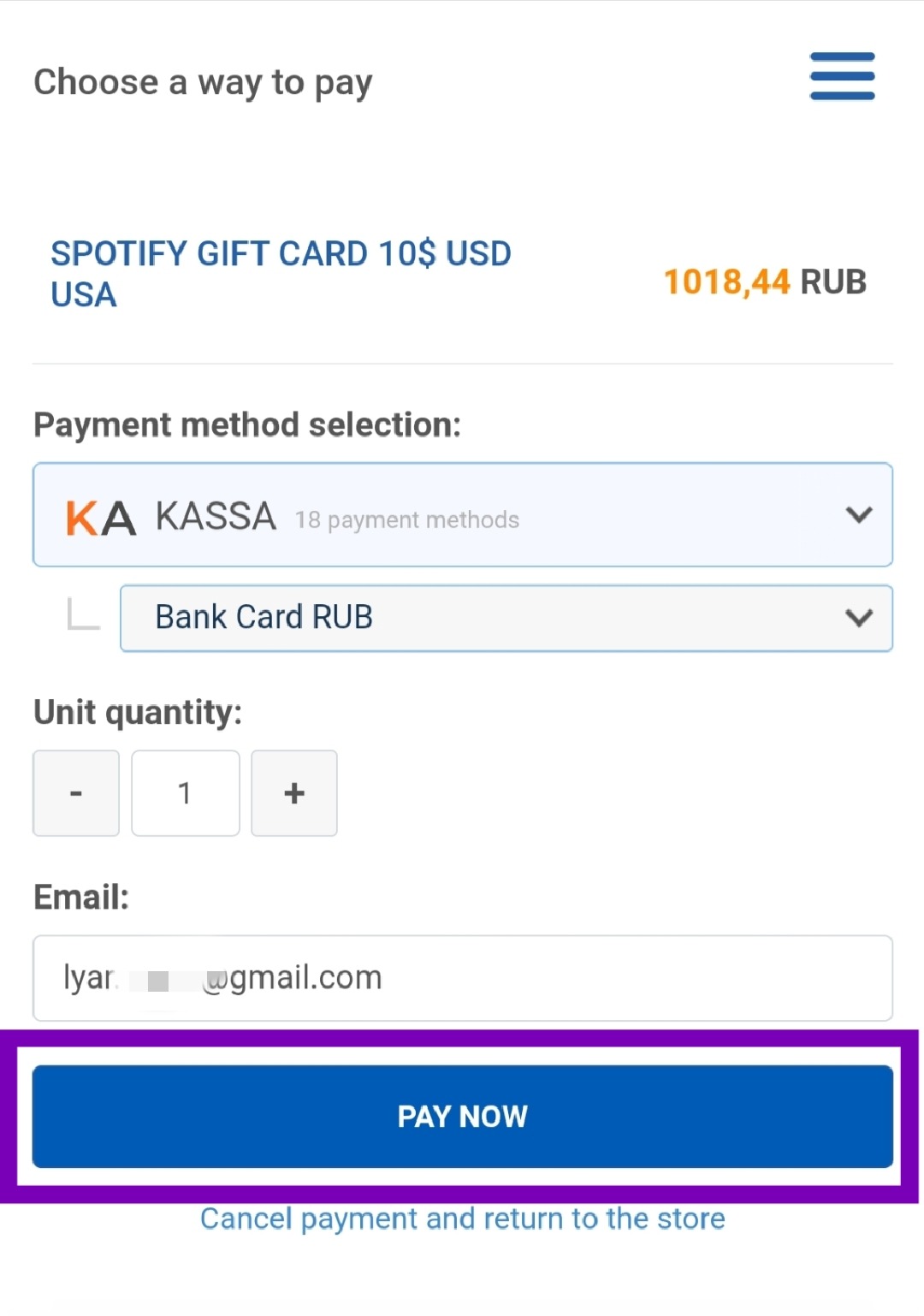924x1316 pixels.
Task: Click the 1018,44 RUB price
Action: [x=765, y=282]
